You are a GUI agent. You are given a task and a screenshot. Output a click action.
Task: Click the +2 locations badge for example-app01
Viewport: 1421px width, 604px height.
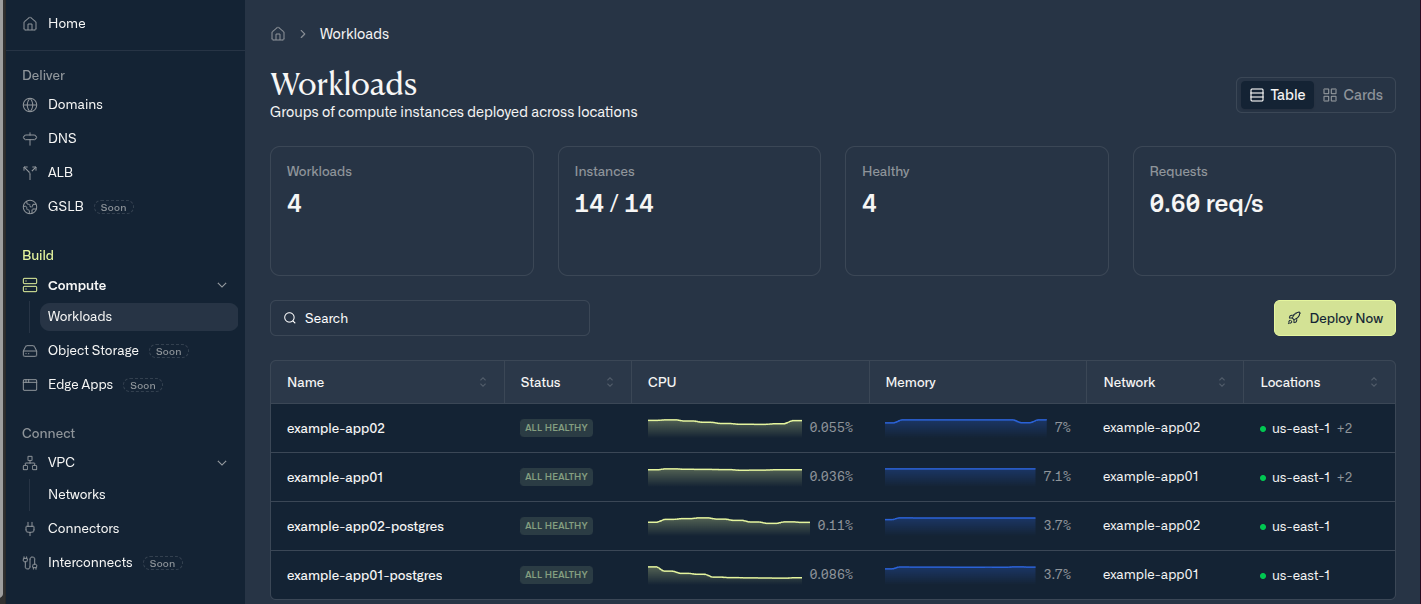point(1344,477)
